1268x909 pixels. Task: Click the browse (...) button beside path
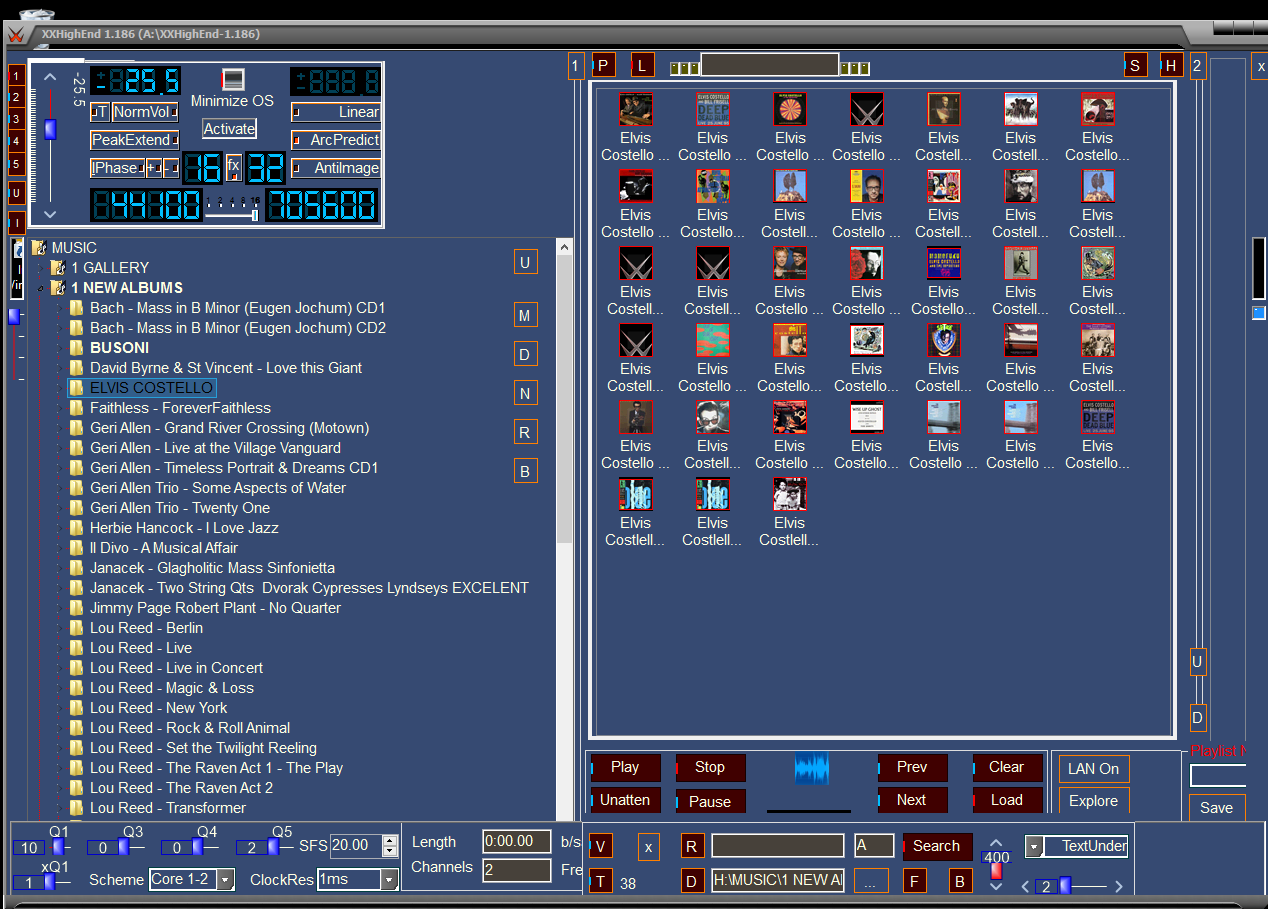[871, 881]
